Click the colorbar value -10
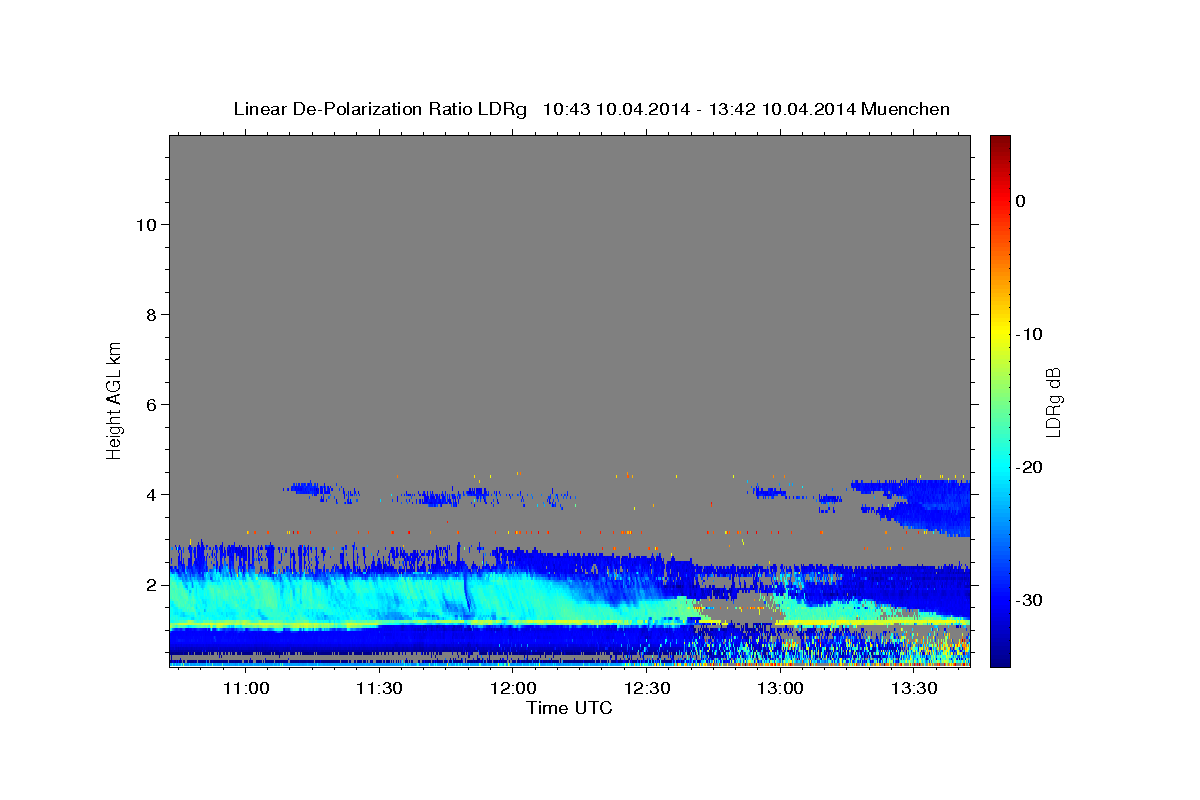 click(x=1029, y=334)
